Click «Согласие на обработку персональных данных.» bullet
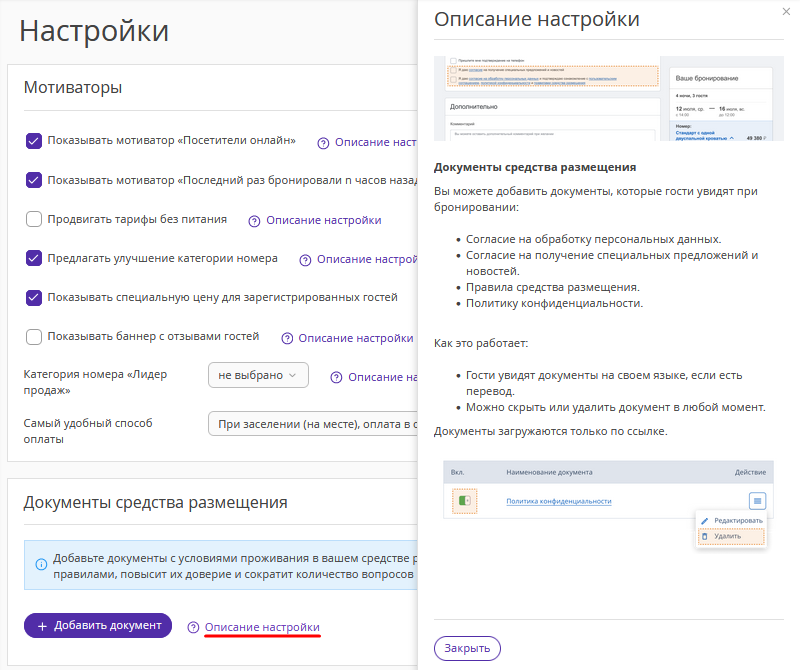Screen dimensions: 800x670 [x=593, y=239]
